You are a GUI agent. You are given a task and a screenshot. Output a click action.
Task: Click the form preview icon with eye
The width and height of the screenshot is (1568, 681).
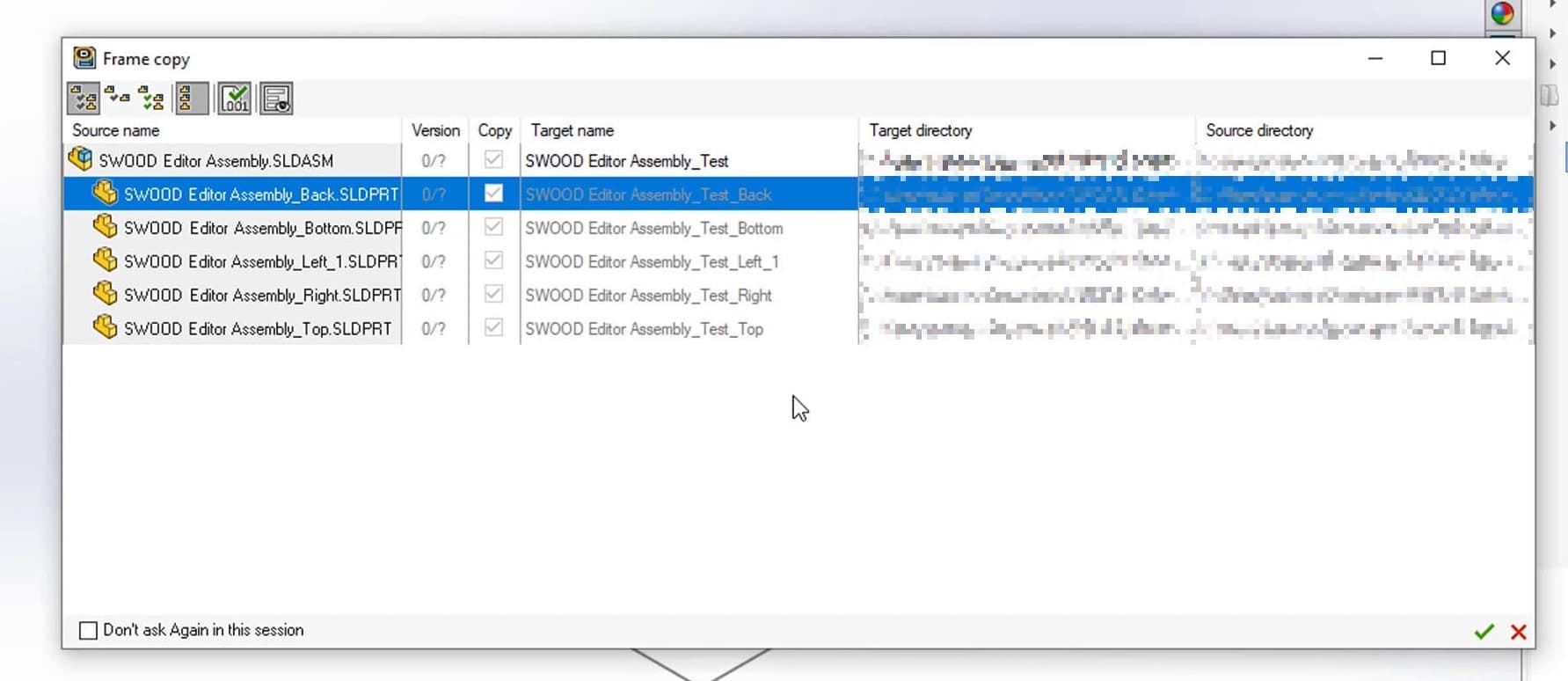pos(276,99)
